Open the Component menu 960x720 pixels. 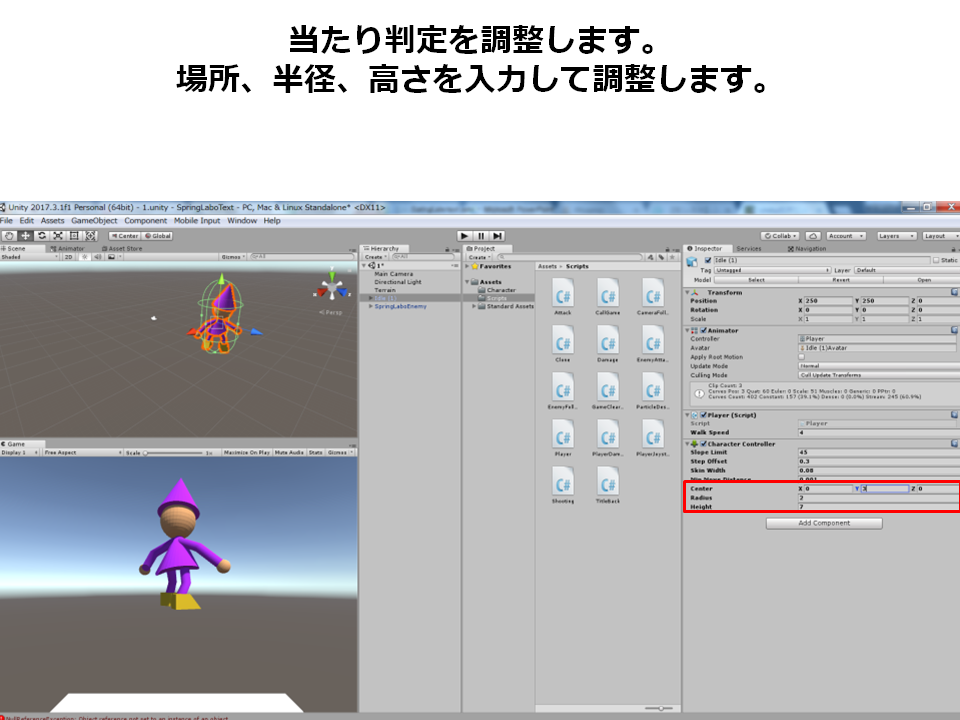point(145,221)
